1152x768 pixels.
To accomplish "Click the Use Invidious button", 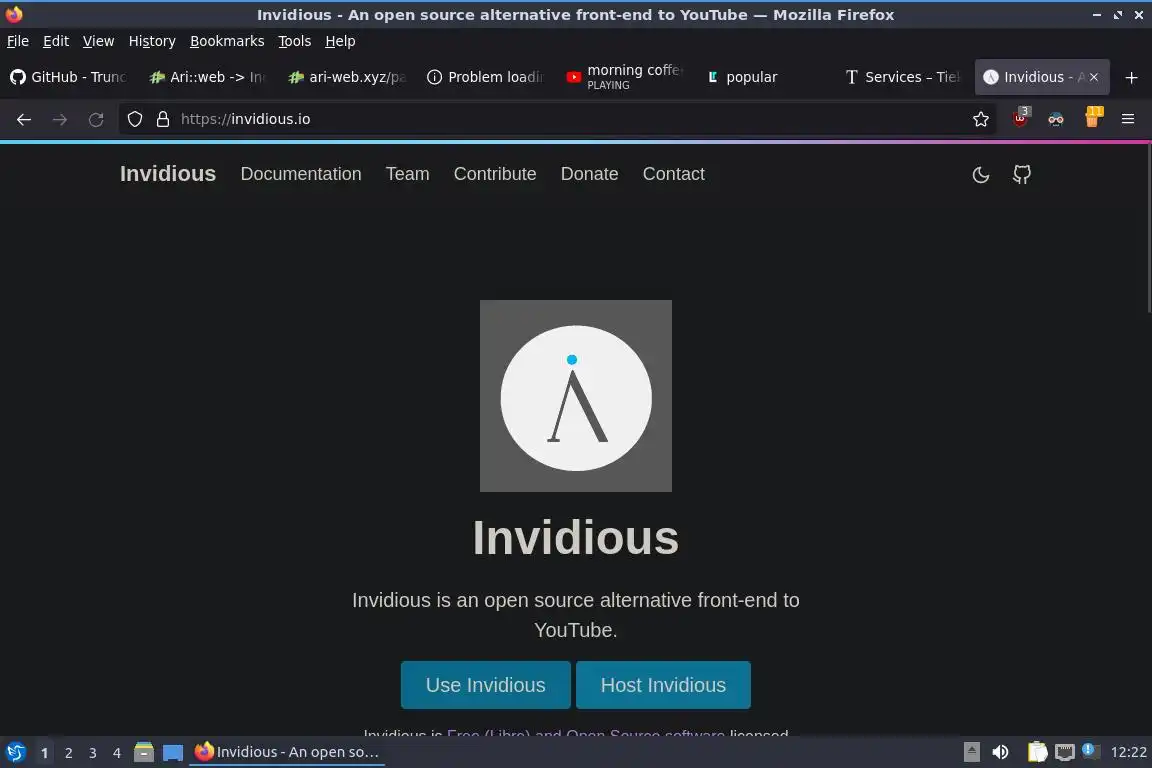I will coord(486,685).
